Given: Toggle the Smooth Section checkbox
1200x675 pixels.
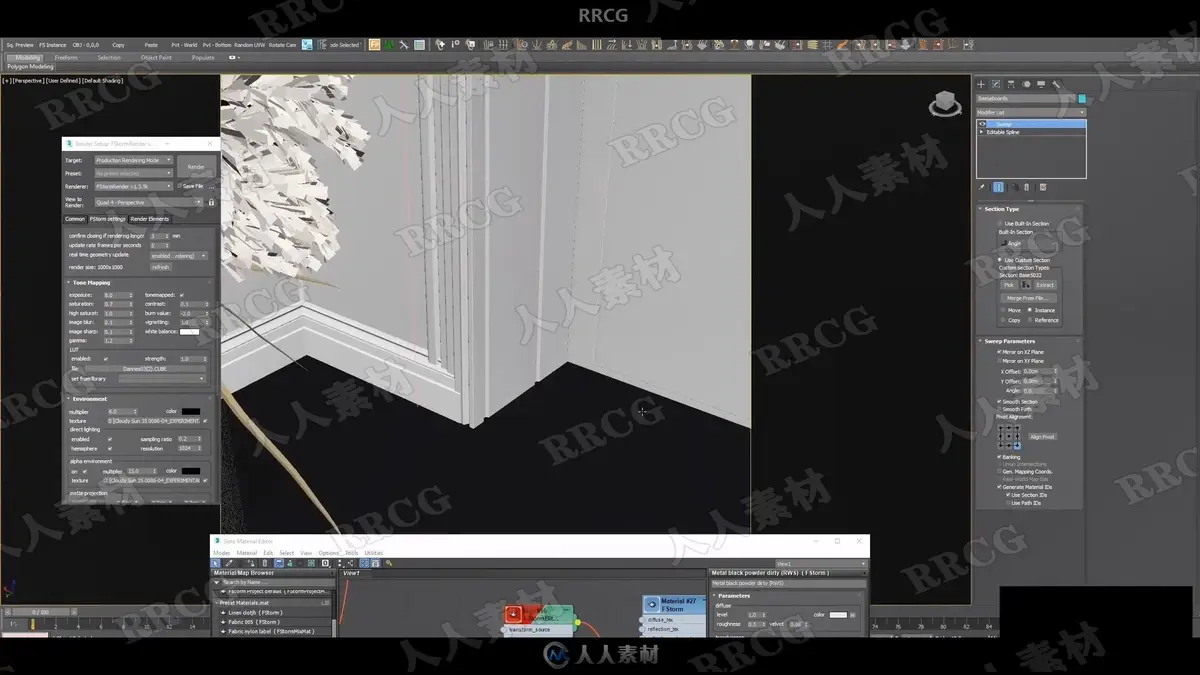Looking at the screenshot, I should point(999,402).
